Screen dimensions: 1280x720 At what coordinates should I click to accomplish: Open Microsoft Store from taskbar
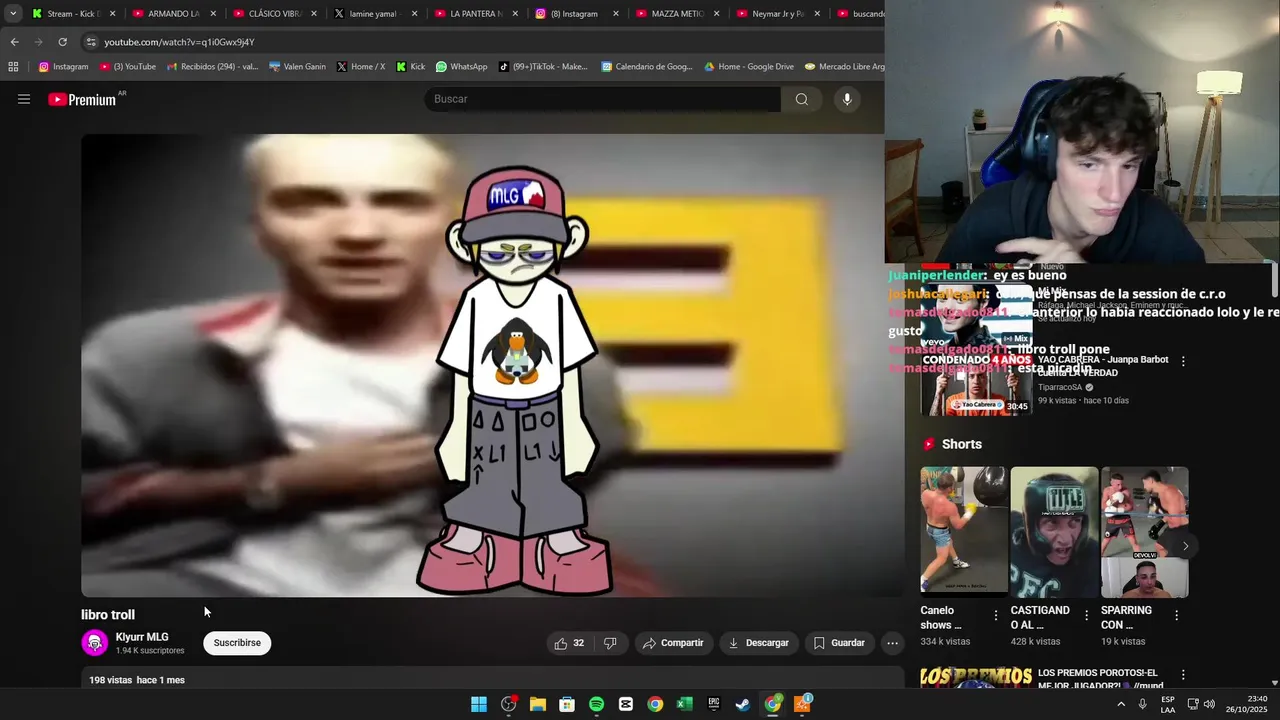[567, 704]
